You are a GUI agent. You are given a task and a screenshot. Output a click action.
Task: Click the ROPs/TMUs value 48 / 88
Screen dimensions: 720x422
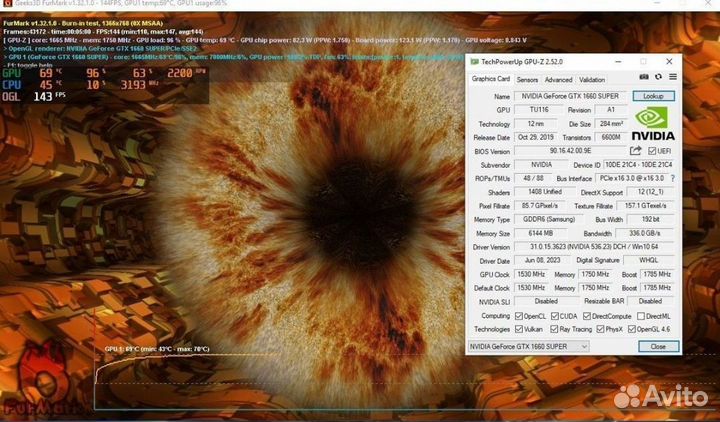point(533,178)
